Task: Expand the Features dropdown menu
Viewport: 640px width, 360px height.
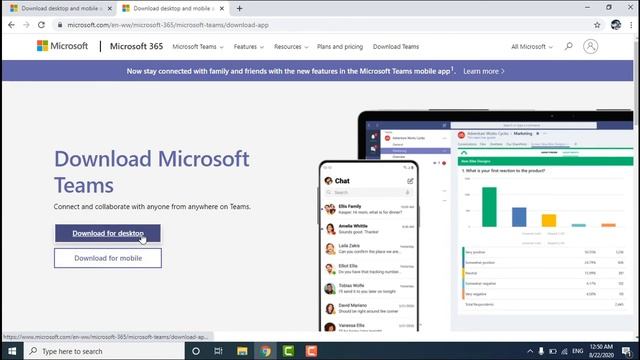Action: (249, 47)
